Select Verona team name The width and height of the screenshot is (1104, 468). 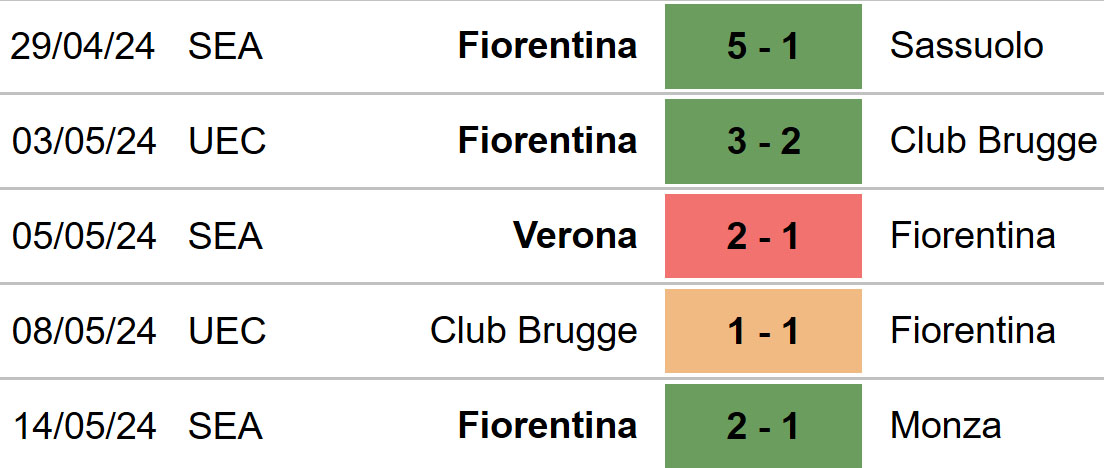[x=575, y=235]
